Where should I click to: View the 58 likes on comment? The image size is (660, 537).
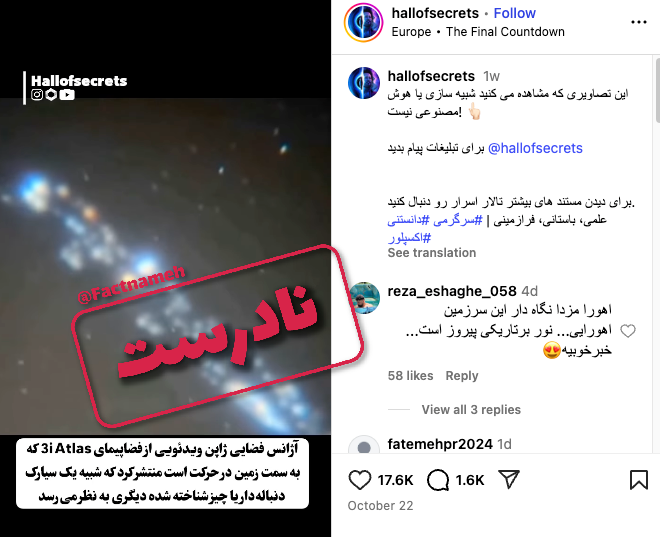(x=410, y=375)
